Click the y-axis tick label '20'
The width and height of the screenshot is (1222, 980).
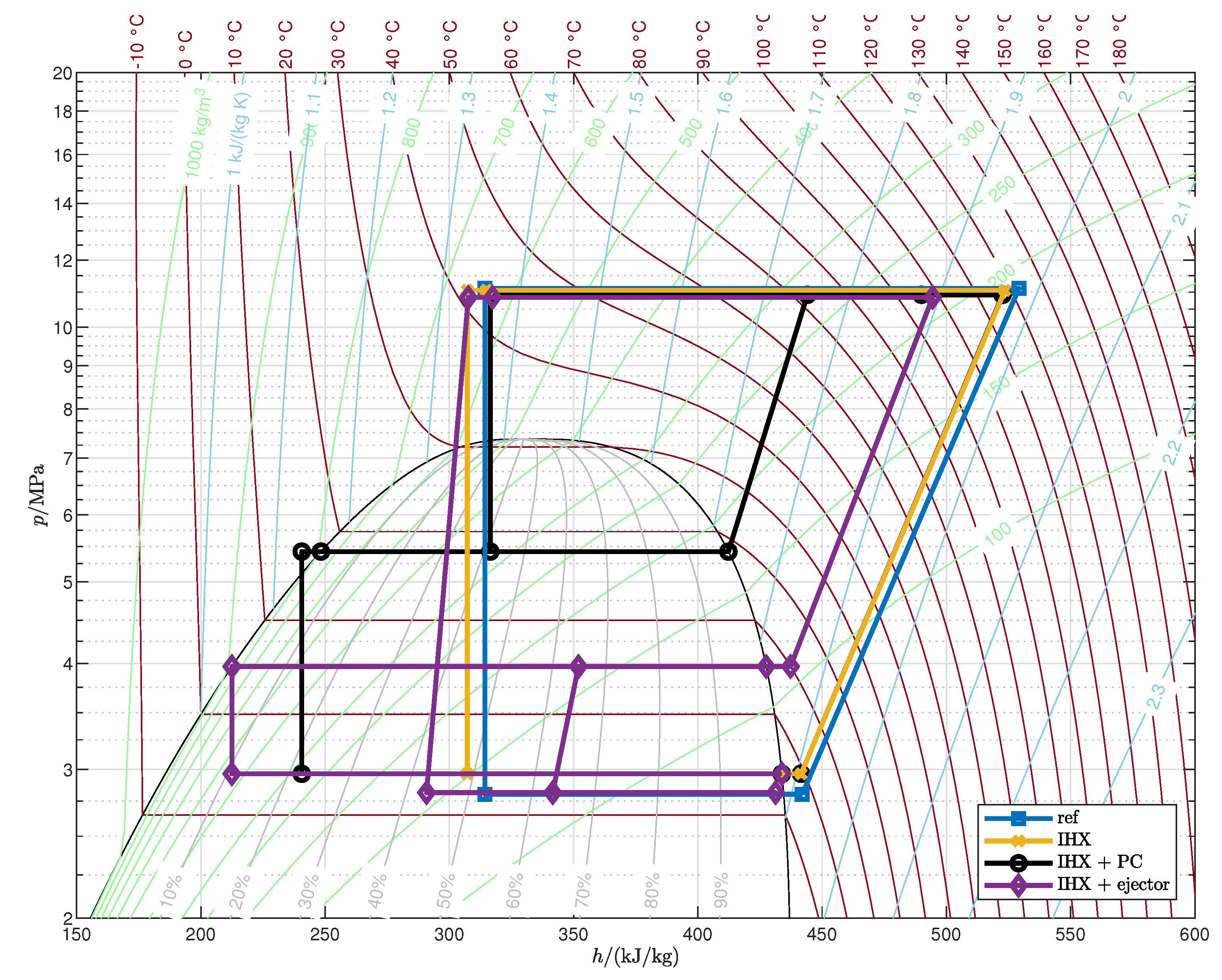[63, 73]
